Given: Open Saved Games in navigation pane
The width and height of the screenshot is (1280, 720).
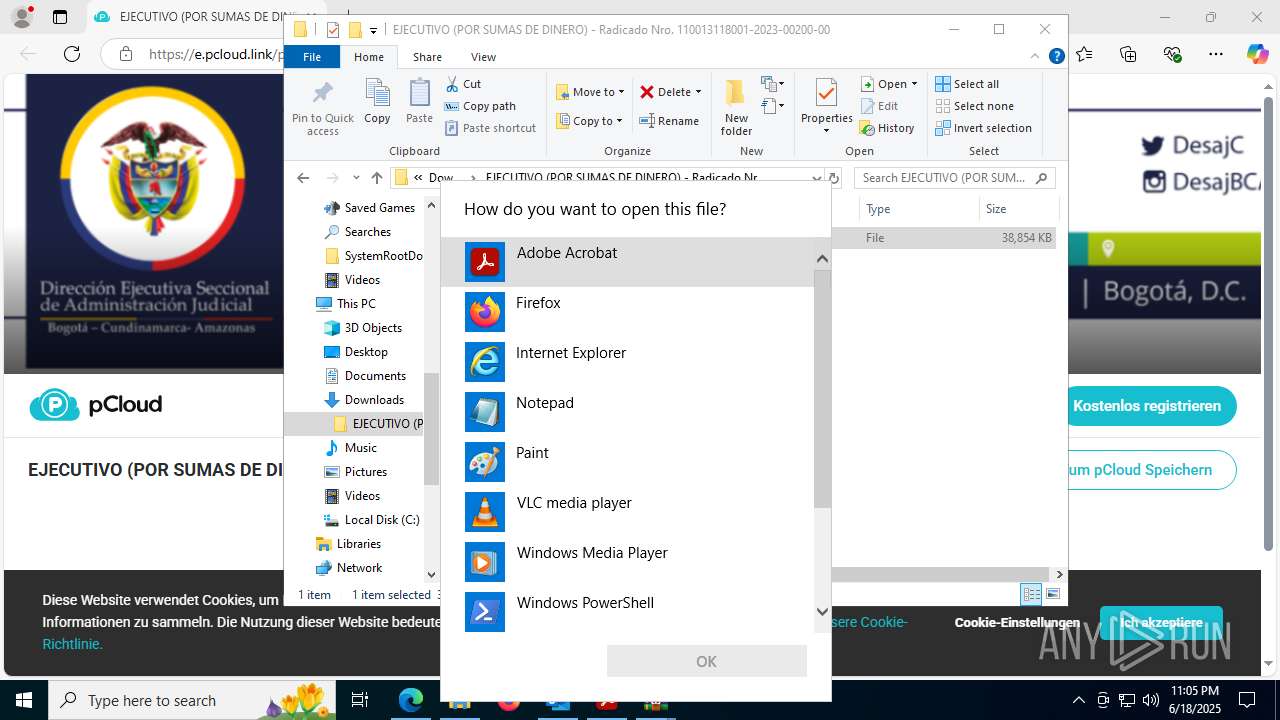Looking at the screenshot, I should click(369, 208).
